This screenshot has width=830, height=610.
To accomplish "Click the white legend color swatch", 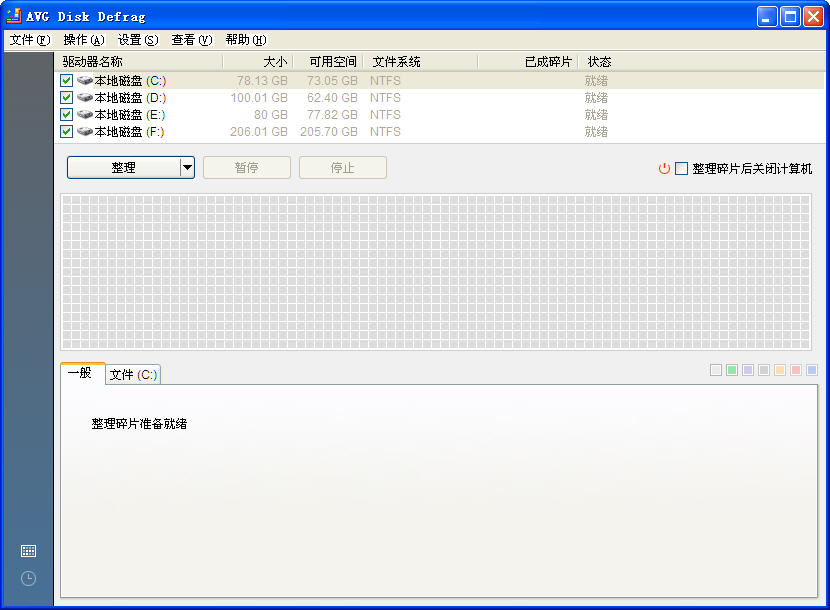I will (x=716, y=370).
